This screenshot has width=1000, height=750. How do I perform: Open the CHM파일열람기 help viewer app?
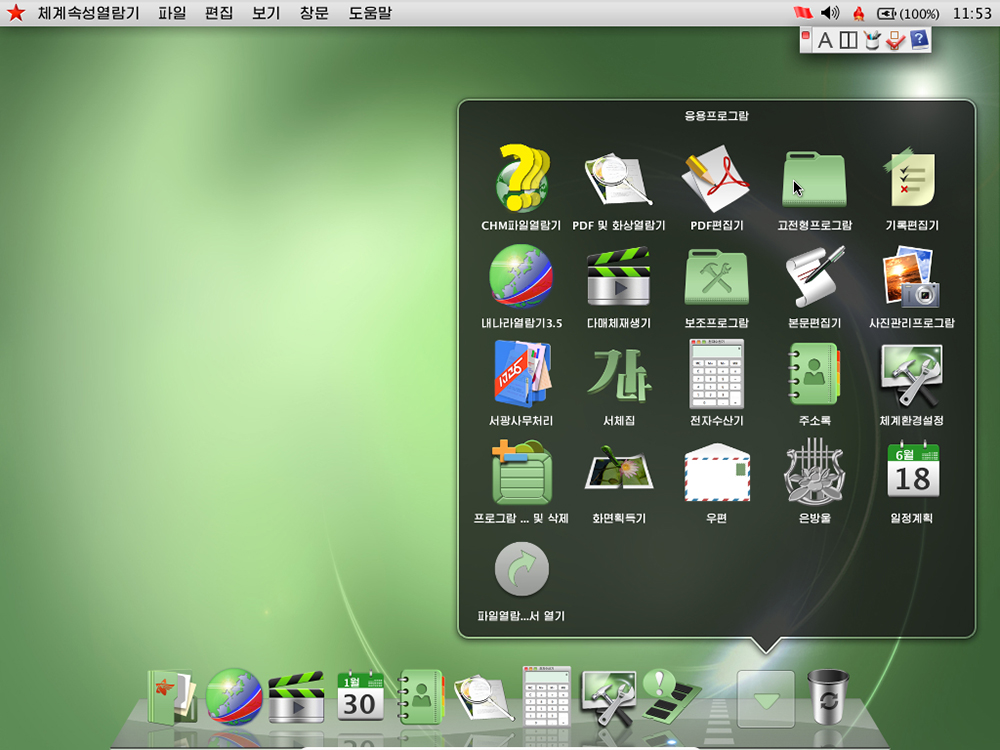(521, 179)
